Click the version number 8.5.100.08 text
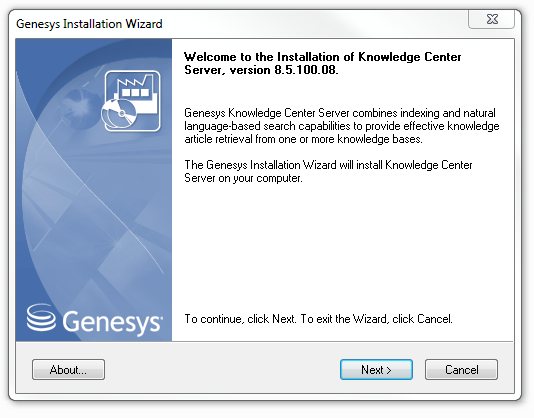 click(306, 70)
